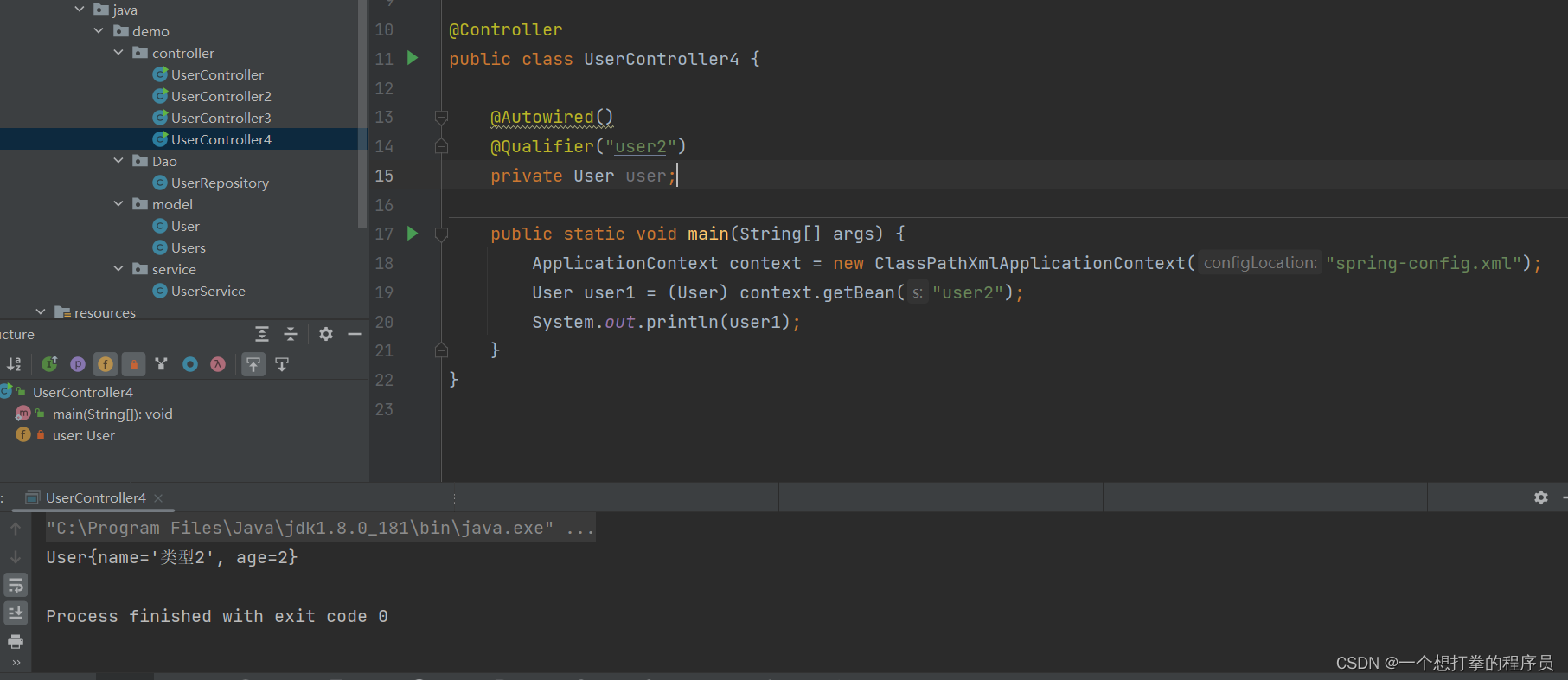
Task: Click the controller package folder icon
Action: tap(140, 53)
